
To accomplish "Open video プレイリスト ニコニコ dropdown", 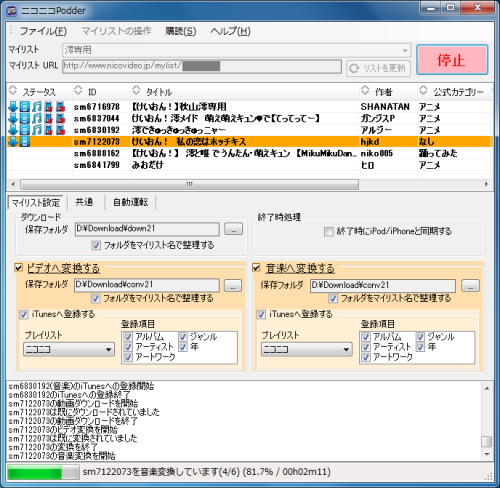I will [69, 349].
